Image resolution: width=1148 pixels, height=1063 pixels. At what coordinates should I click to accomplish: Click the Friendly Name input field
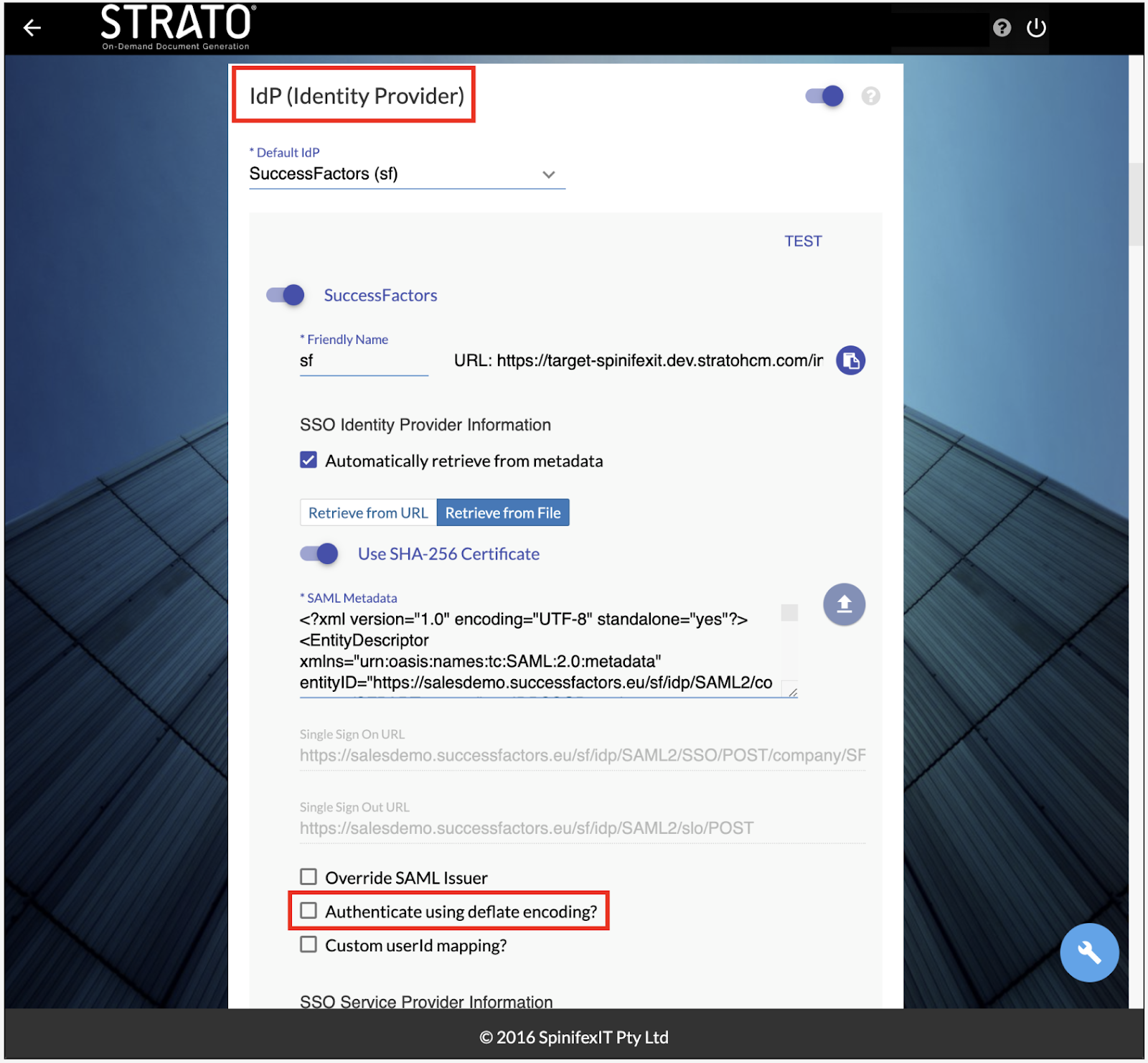(x=363, y=361)
